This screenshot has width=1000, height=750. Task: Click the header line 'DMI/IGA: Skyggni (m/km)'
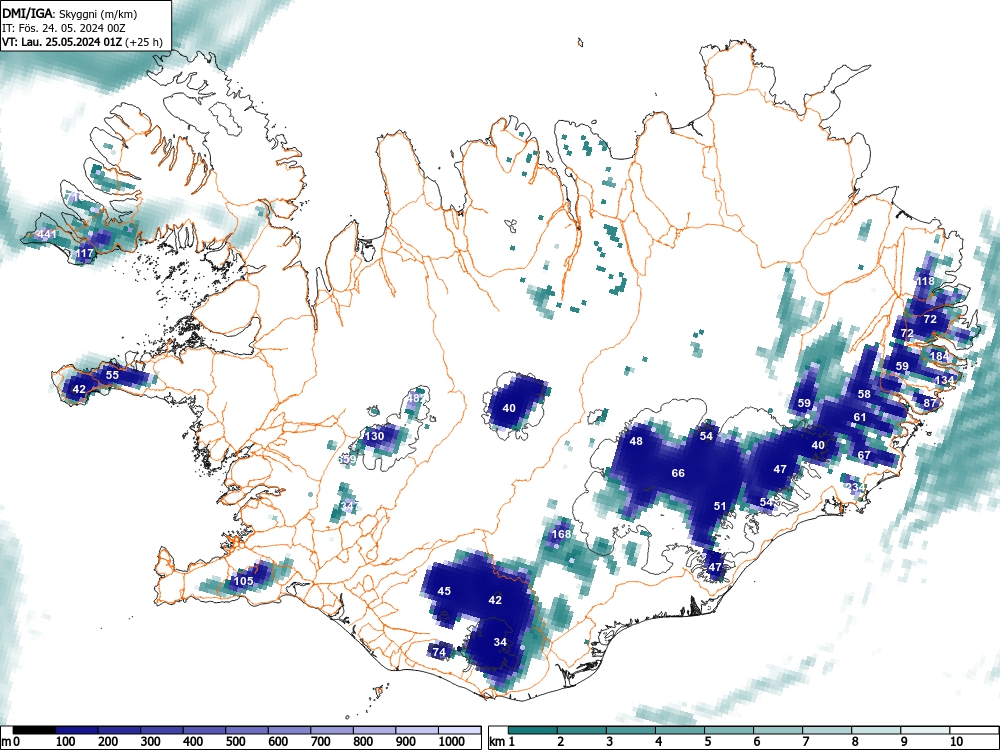pyautogui.click(x=70, y=13)
